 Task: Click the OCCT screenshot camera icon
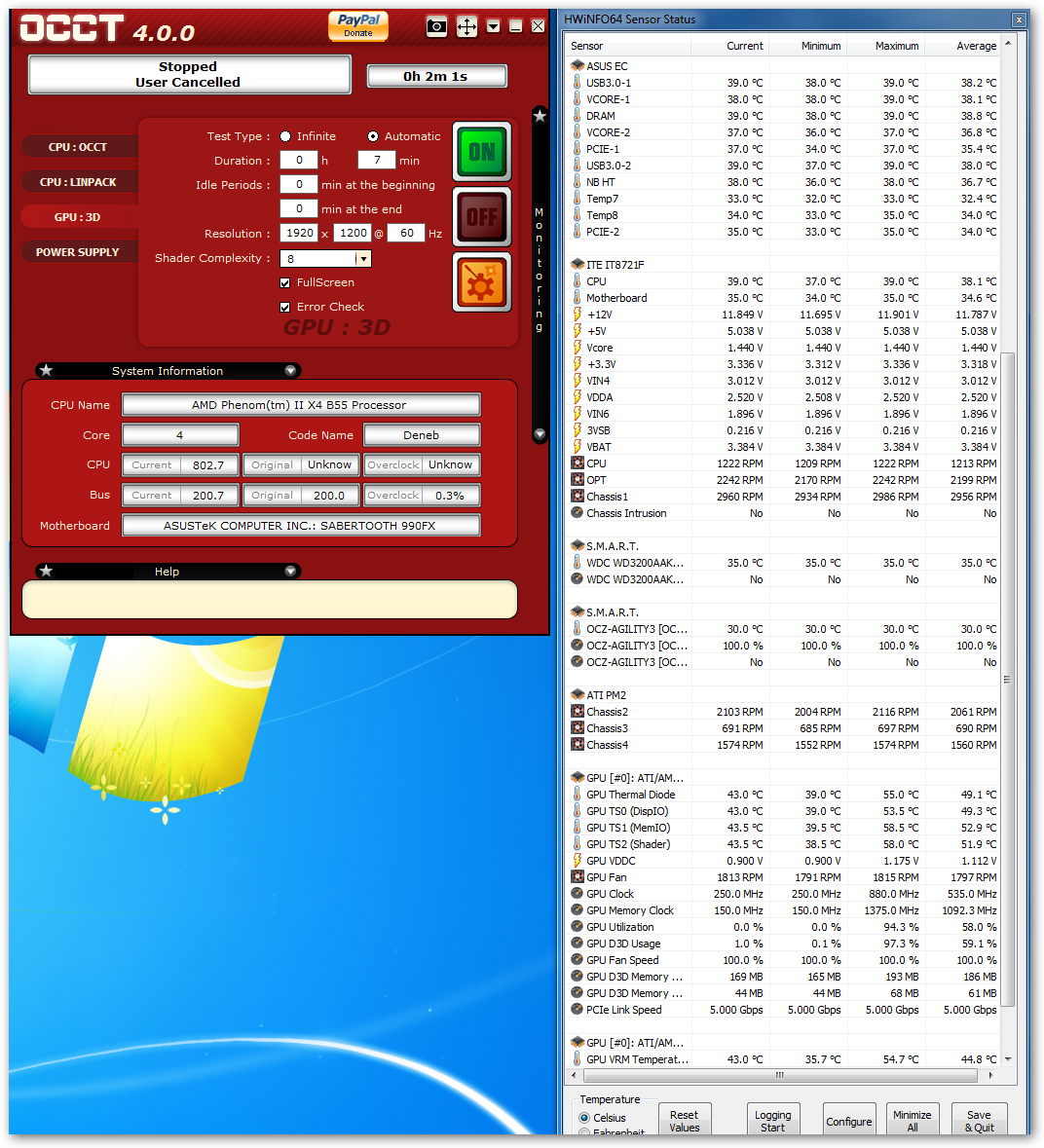tap(436, 27)
